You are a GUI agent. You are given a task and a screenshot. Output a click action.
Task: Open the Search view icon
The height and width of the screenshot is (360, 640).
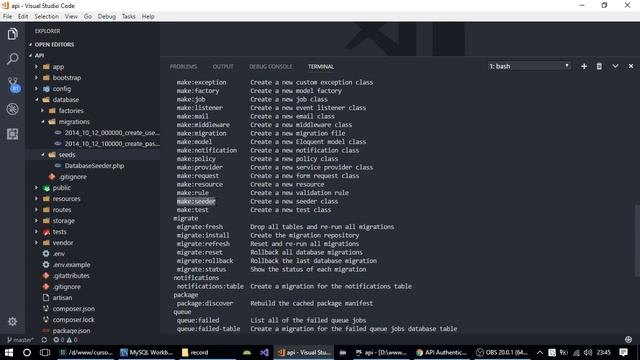[x=12, y=59]
